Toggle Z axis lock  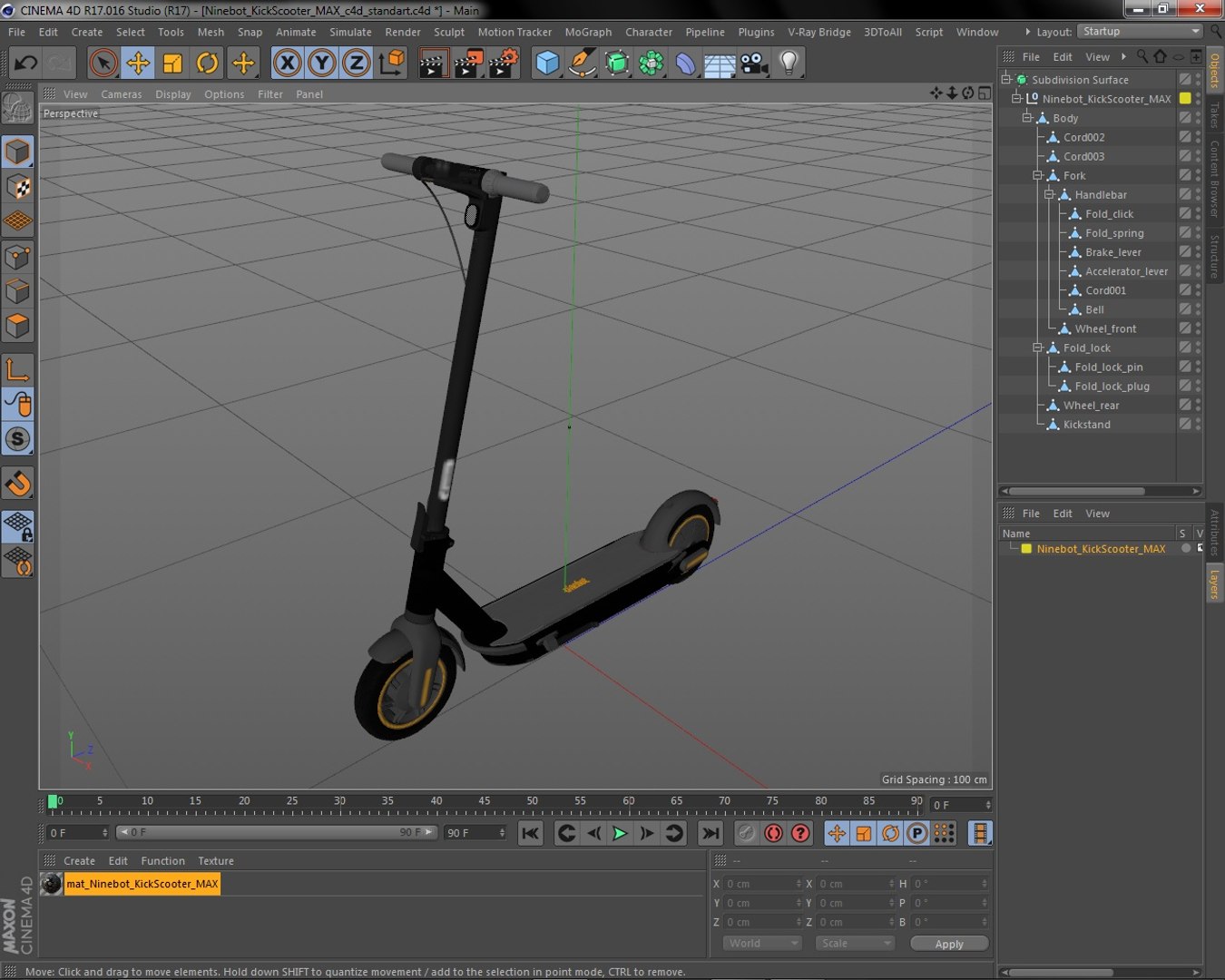(357, 63)
